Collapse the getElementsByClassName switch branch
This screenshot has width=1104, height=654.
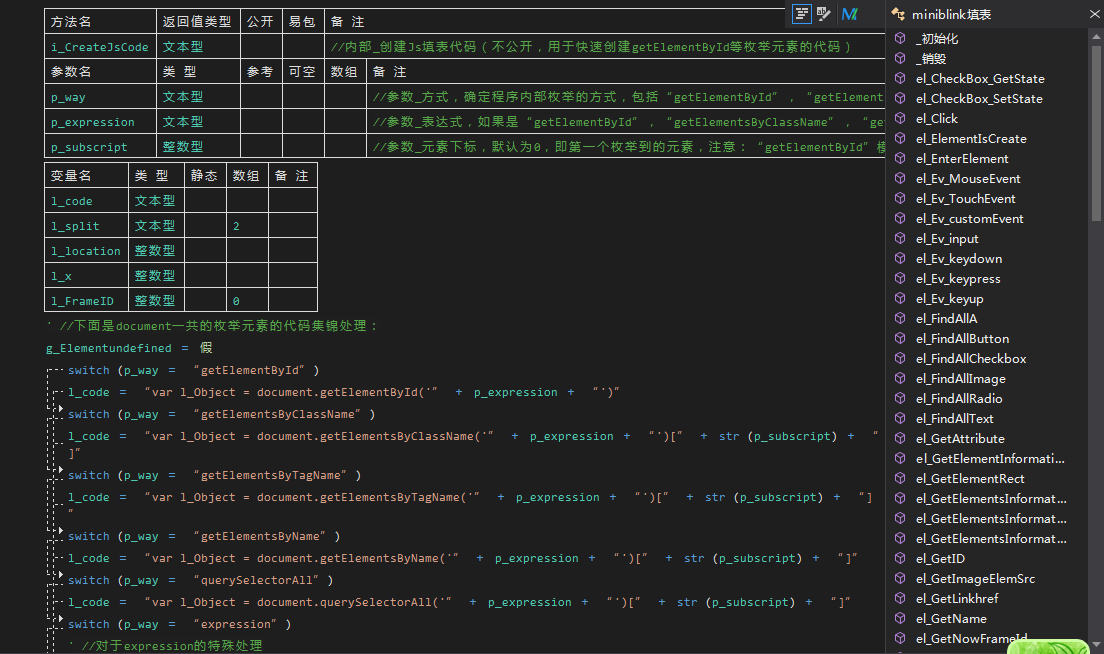coord(59,409)
